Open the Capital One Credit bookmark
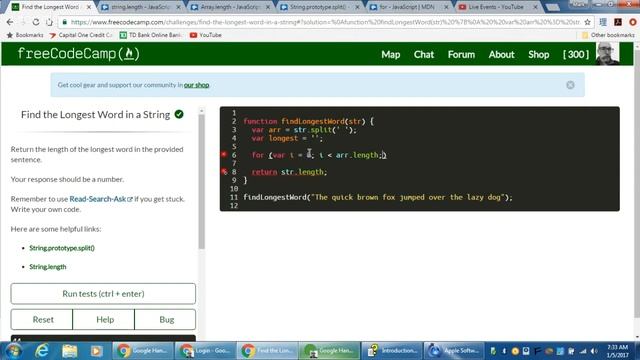Image resolution: width=640 pixels, height=360 pixels. (x=80, y=35)
